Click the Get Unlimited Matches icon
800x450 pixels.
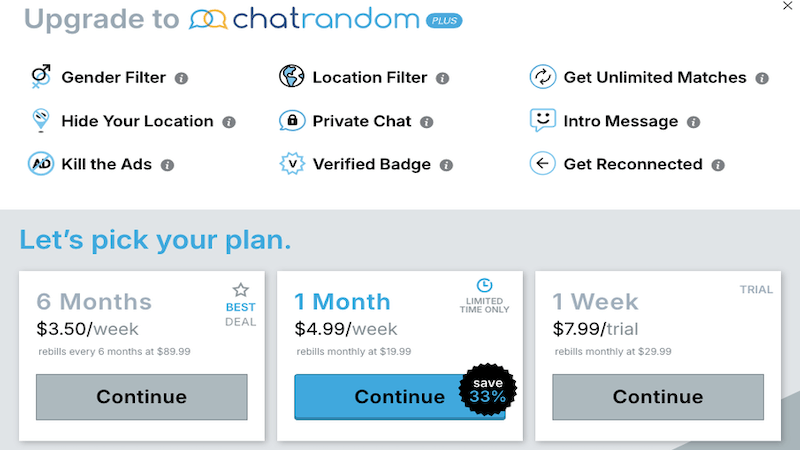point(542,77)
